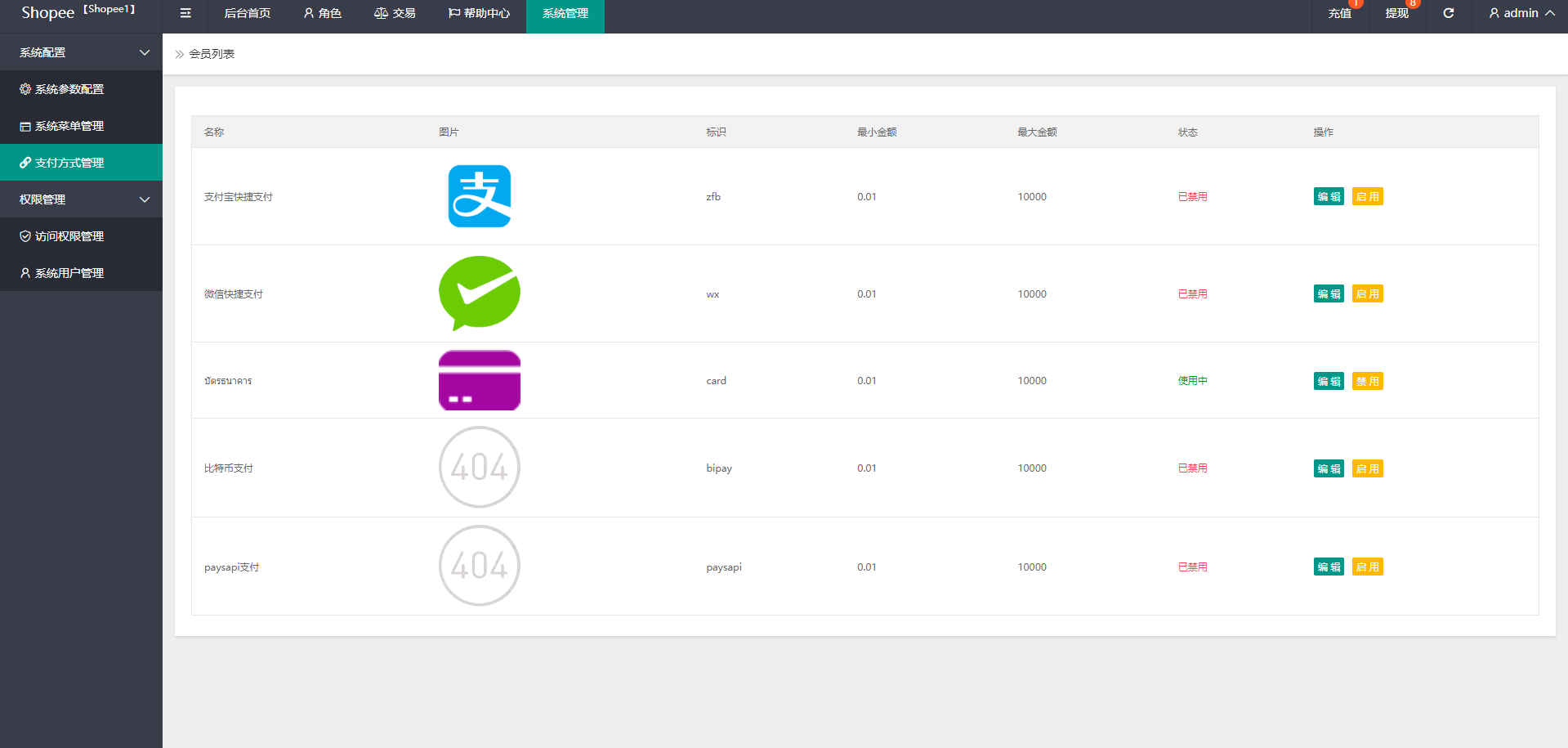Open the WeChat Pay logo image
1568x748 pixels.
coord(480,293)
